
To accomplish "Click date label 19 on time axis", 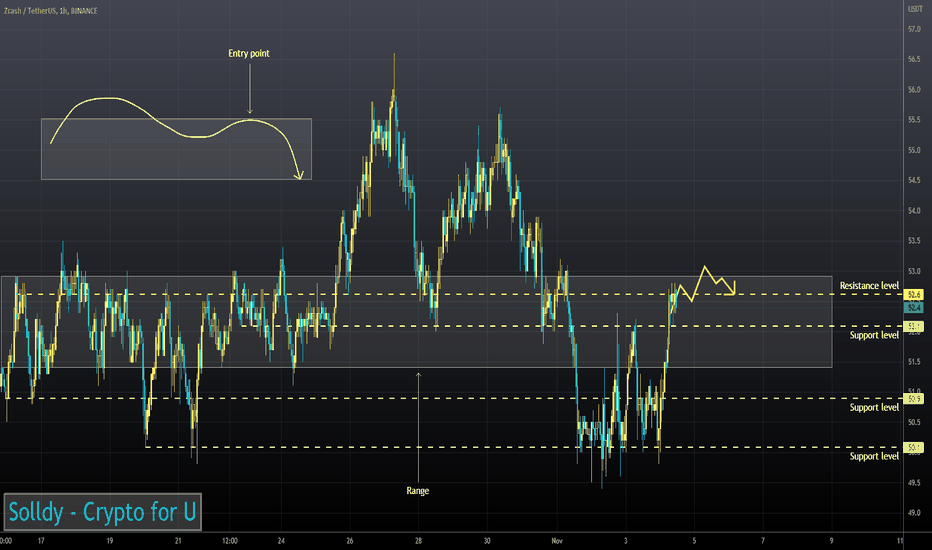I will [109, 541].
